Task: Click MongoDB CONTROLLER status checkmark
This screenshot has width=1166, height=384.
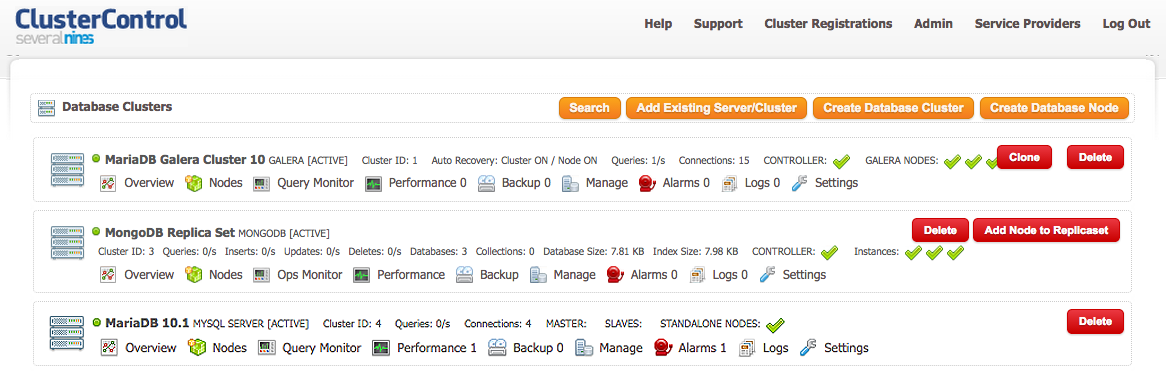Action: coord(829,252)
